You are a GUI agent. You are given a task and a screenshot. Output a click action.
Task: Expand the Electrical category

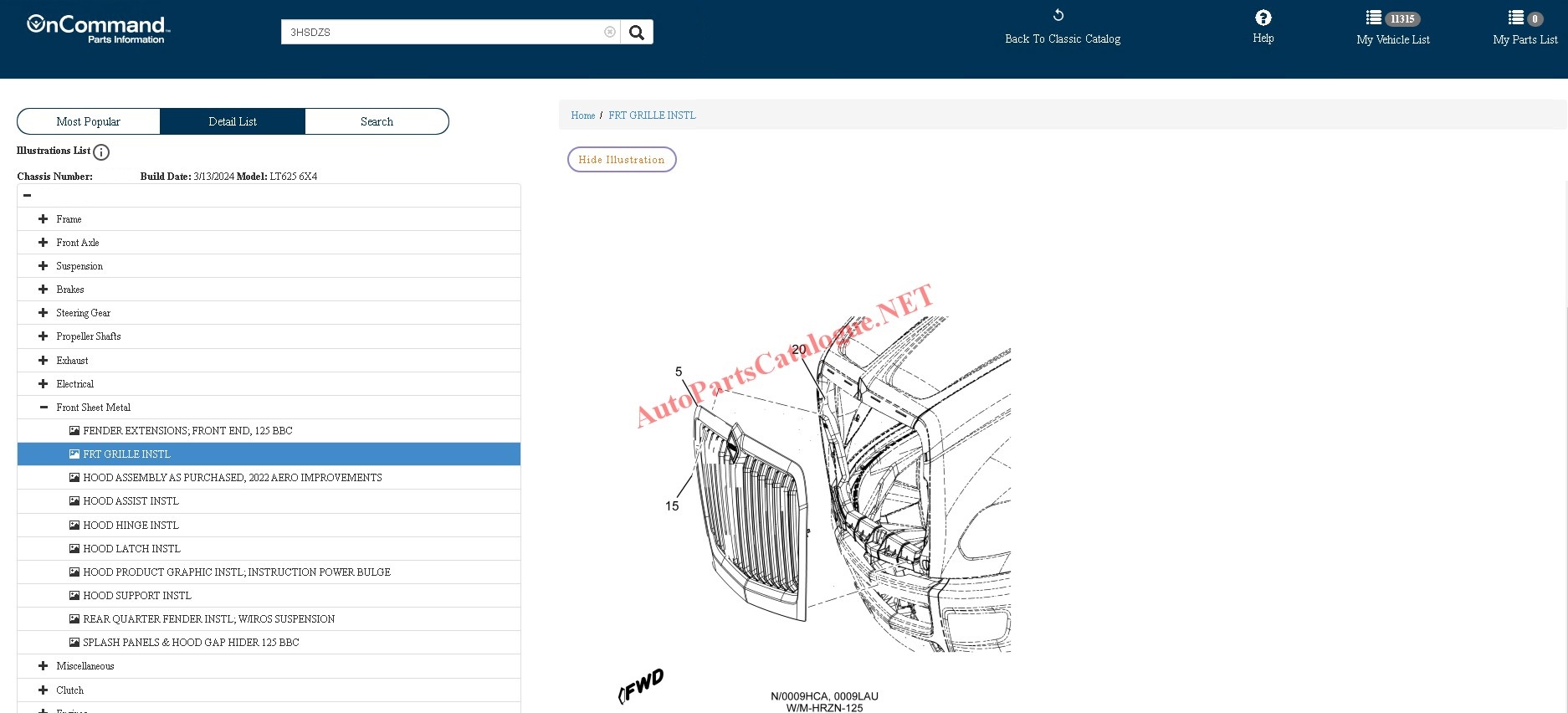coord(44,384)
